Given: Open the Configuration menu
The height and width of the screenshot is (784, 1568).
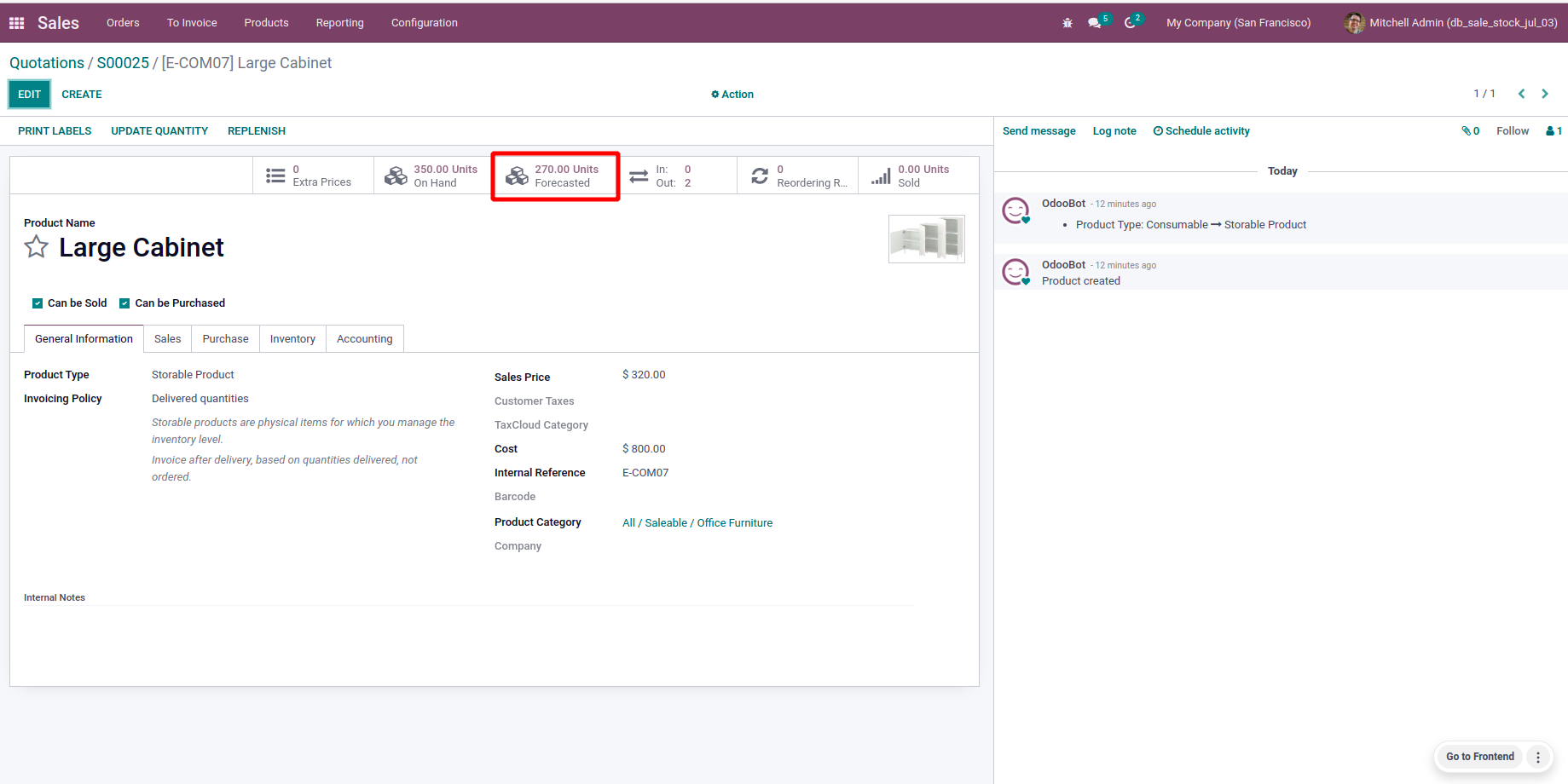Looking at the screenshot, I should coord(424,23).
